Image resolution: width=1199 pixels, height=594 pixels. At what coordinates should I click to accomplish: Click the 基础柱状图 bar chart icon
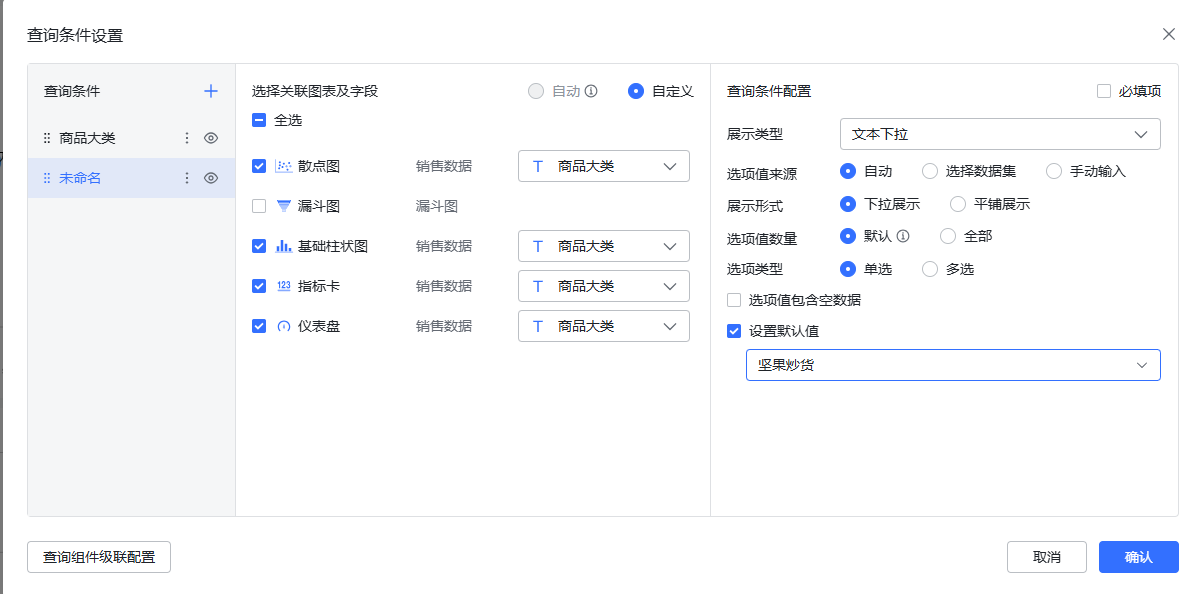click(x=284, y=246)
